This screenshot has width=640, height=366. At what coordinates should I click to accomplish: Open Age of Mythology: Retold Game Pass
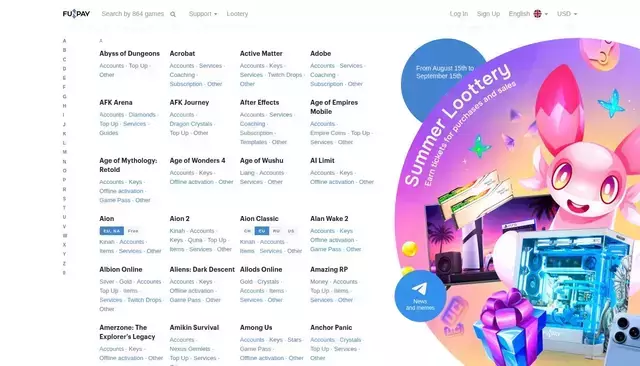click(115, 200)
